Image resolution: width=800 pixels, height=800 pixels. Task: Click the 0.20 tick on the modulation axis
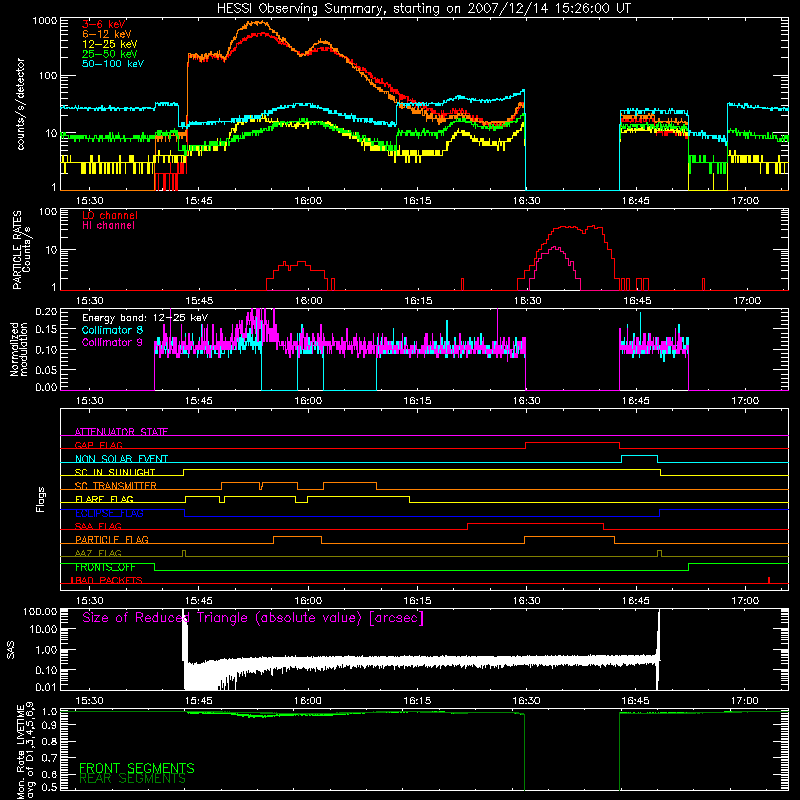point(46,311)
